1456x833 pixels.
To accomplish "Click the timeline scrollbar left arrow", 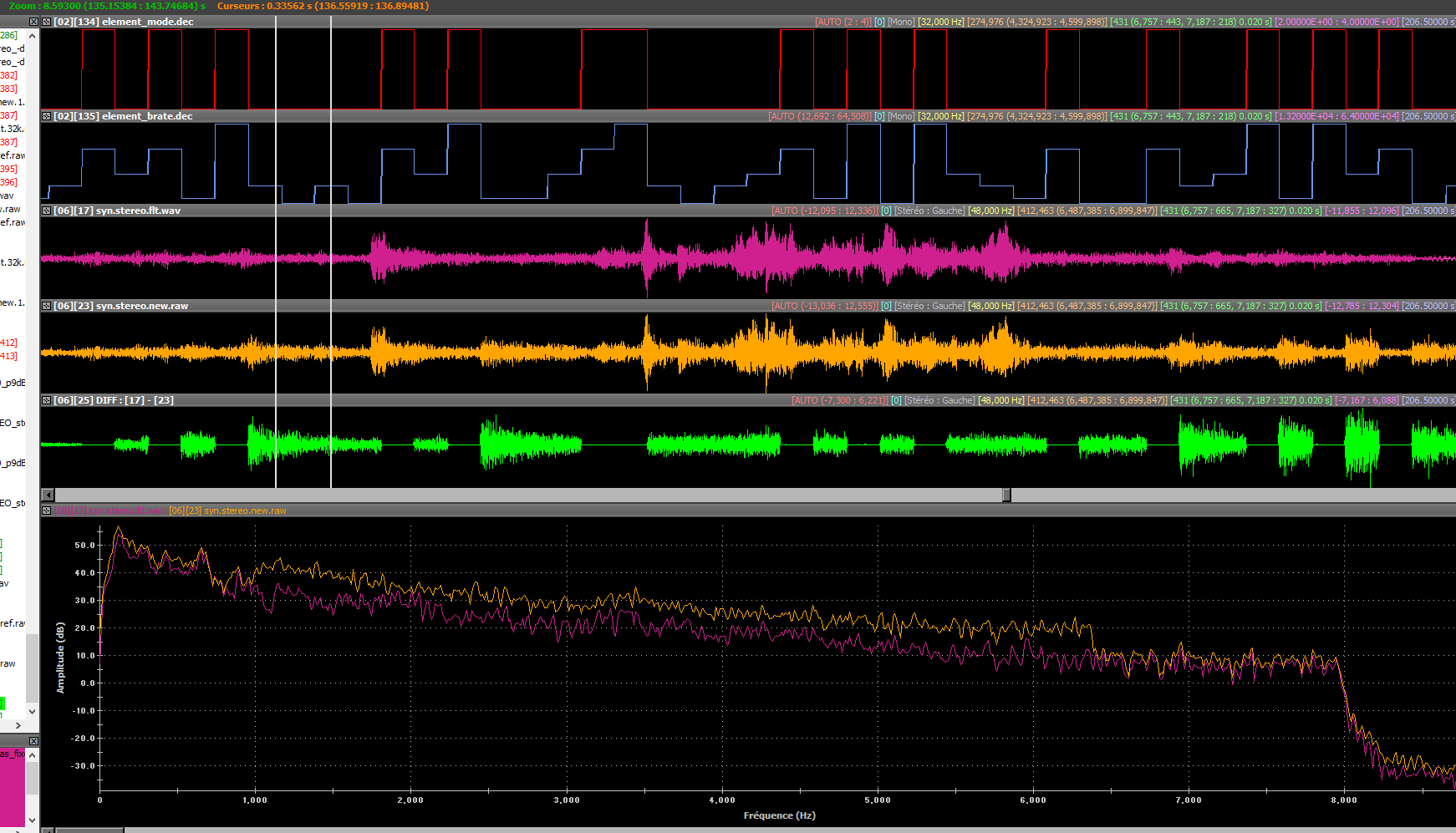I will (48, 495).
